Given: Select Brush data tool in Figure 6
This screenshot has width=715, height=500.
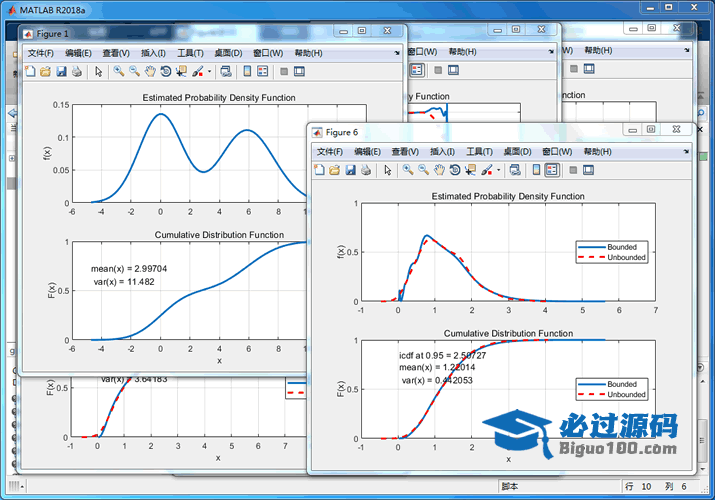Looking at the screenshot, I should (x=487, y=170).
